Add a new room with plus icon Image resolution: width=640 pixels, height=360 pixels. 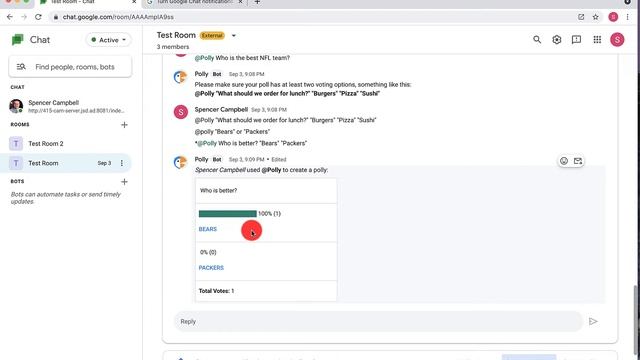coord(124,124)
